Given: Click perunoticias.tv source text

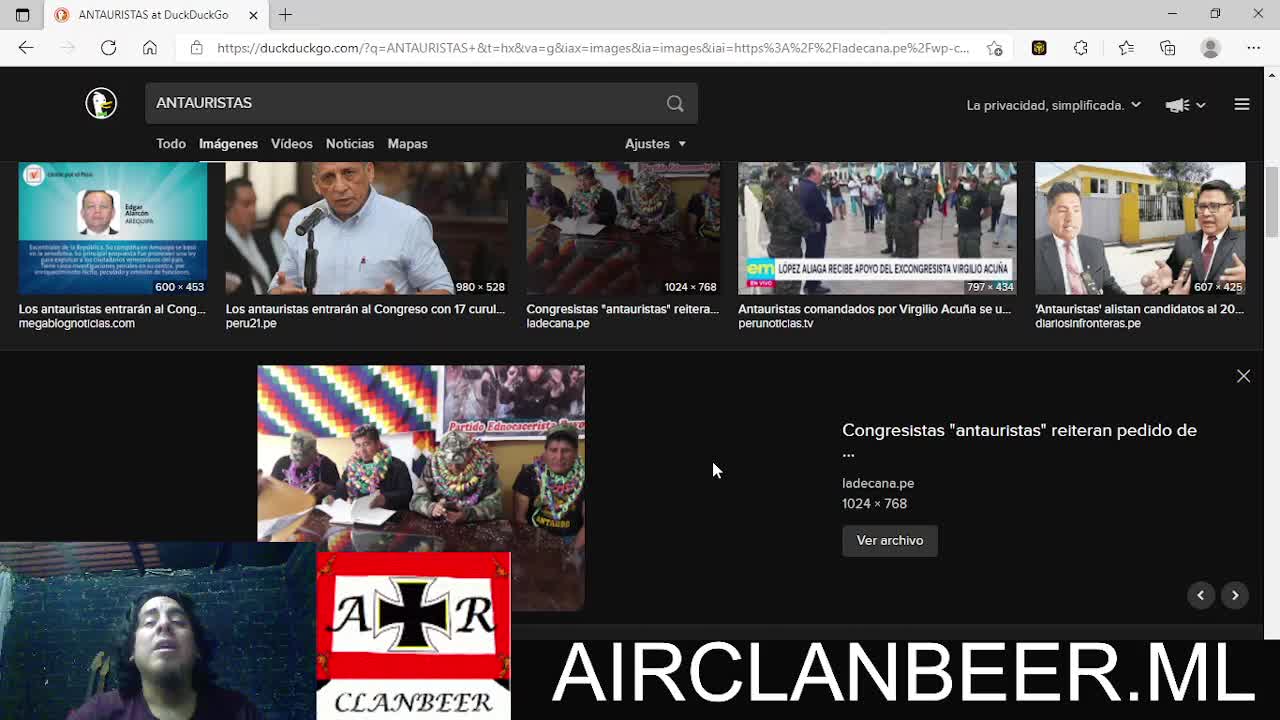Looking at the screenshot, I should pos(775,323).
